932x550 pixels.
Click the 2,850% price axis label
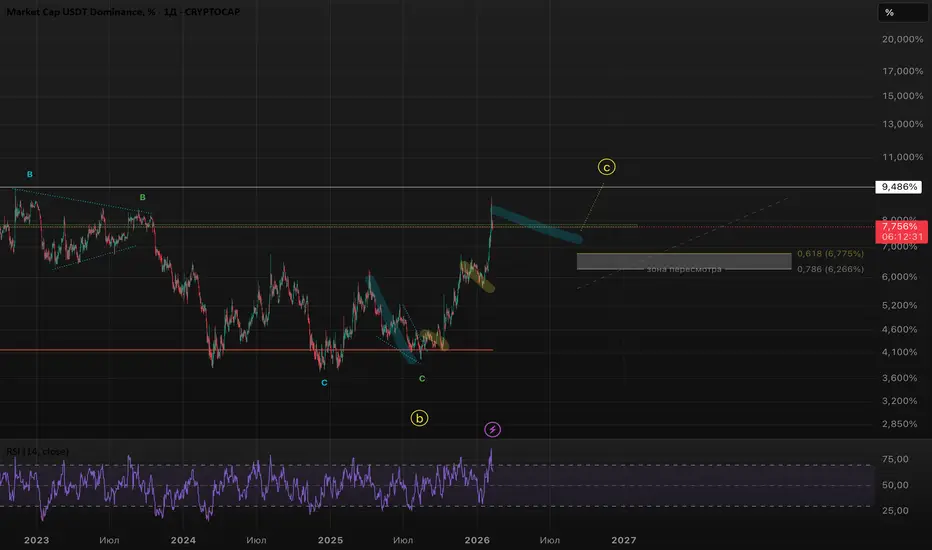coord(900,424)
